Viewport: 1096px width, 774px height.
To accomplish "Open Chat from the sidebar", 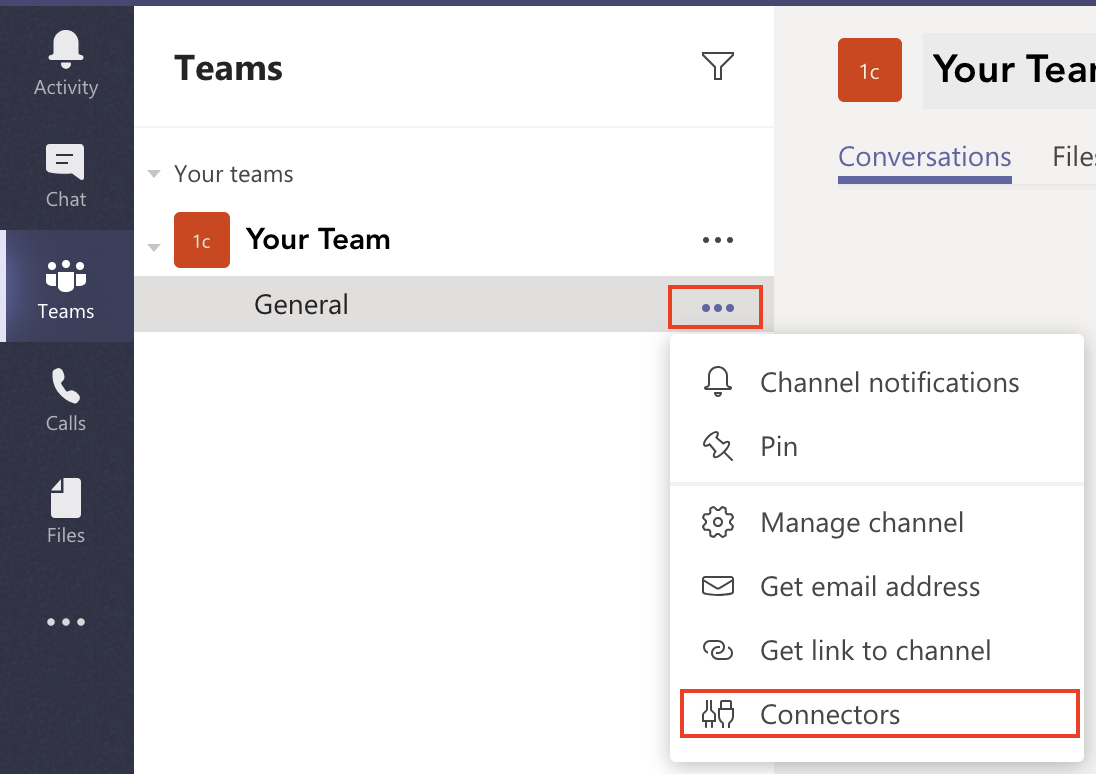I will 66,176.
